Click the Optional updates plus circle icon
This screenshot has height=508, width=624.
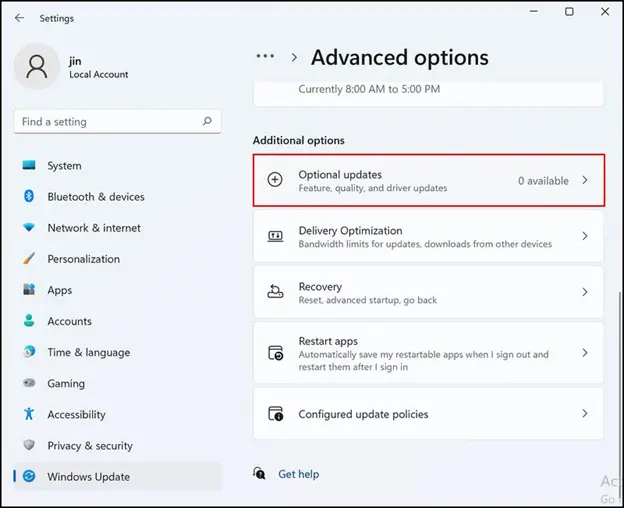(x=275, y=179)
